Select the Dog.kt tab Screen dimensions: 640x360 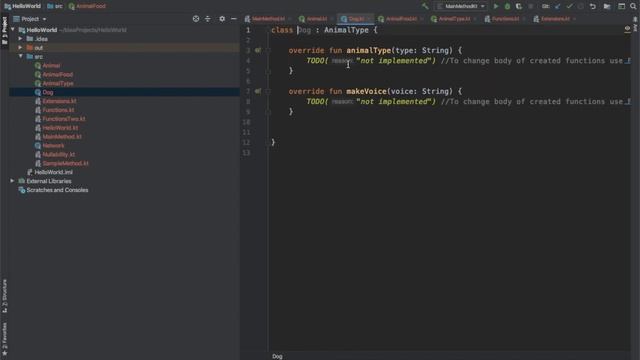356,19
